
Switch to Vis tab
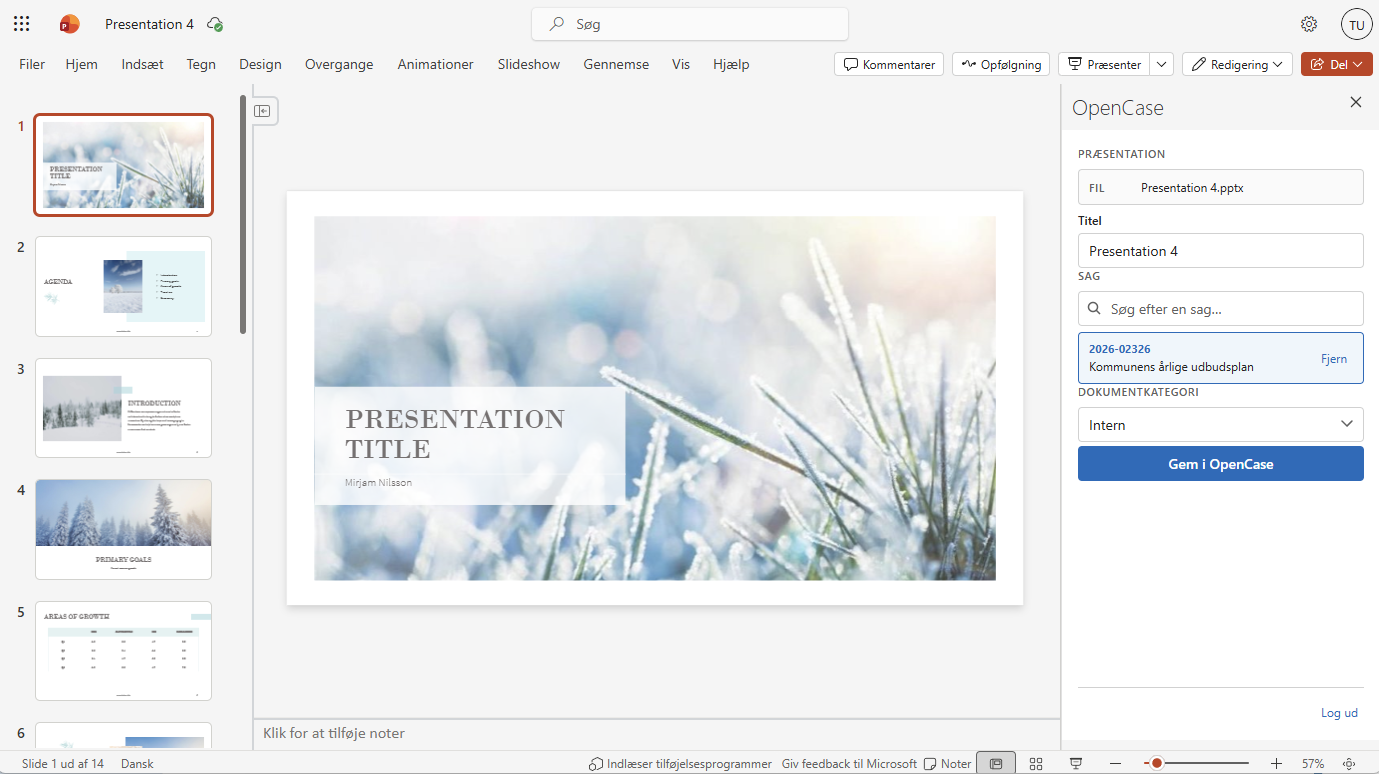coord(681,64)
